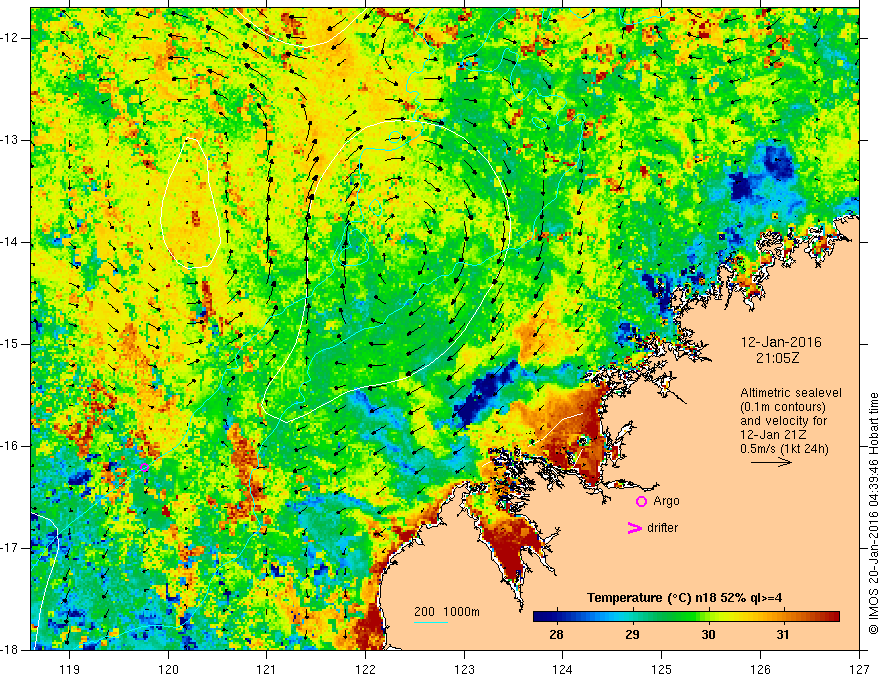
Task: Click the "200 1000m" depth label
Action: (x=447, y=612)
